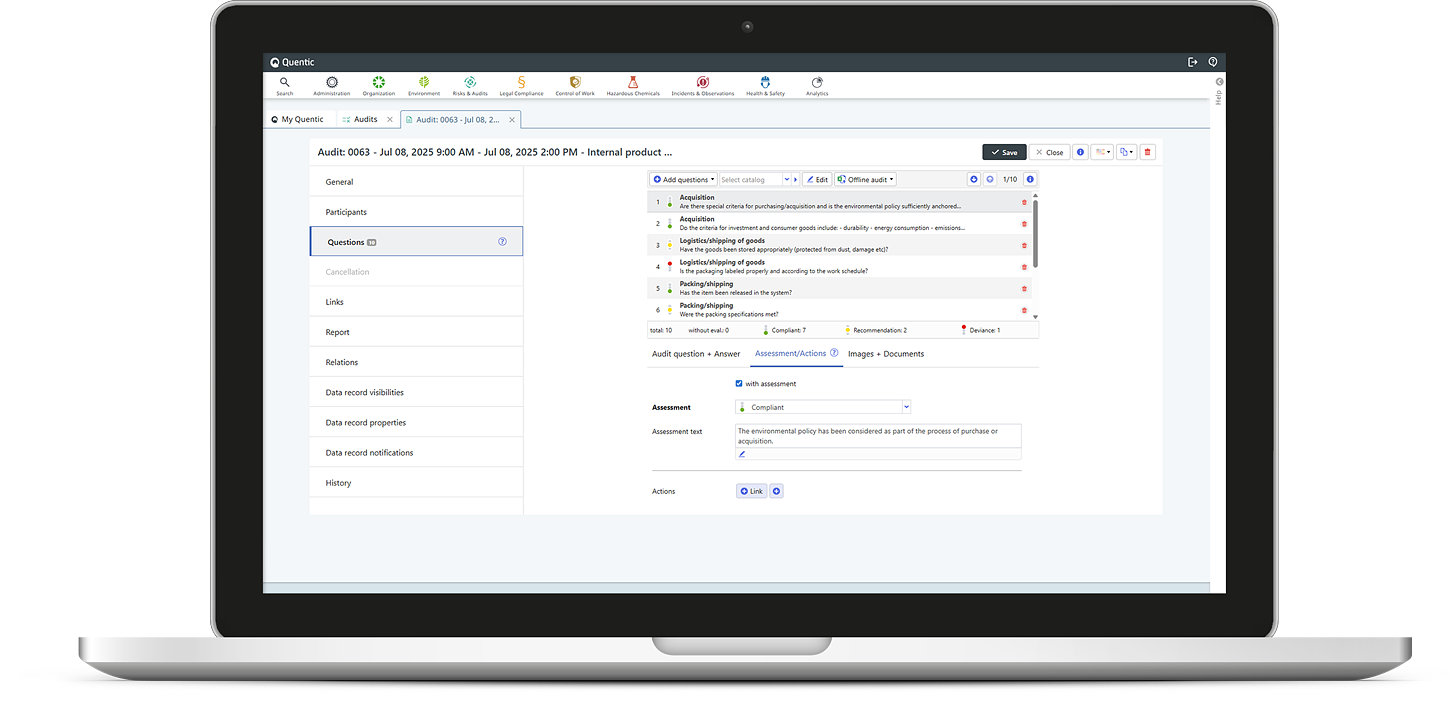Open the Offline audit dropdown
Image resolution: width=1450 pixels, height=710 pixels.
864,178
